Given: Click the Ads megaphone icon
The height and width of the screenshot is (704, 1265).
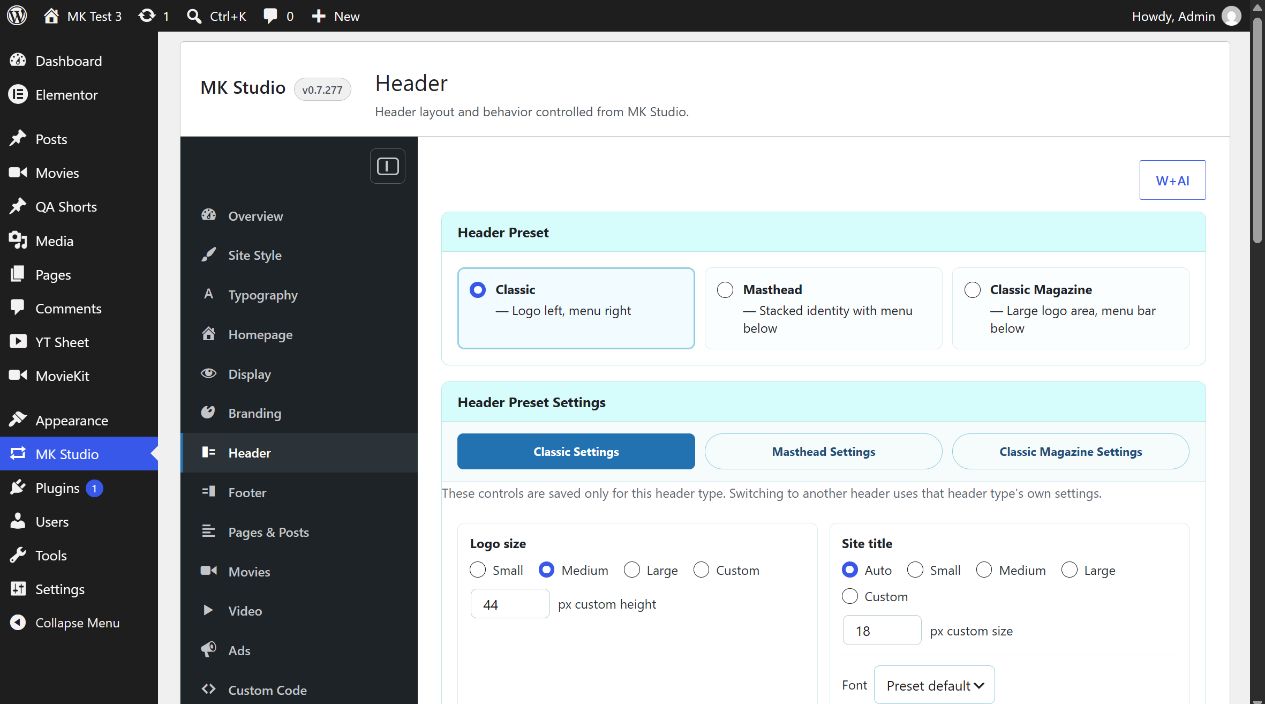Looking at the screenshot, I should 209,650.
